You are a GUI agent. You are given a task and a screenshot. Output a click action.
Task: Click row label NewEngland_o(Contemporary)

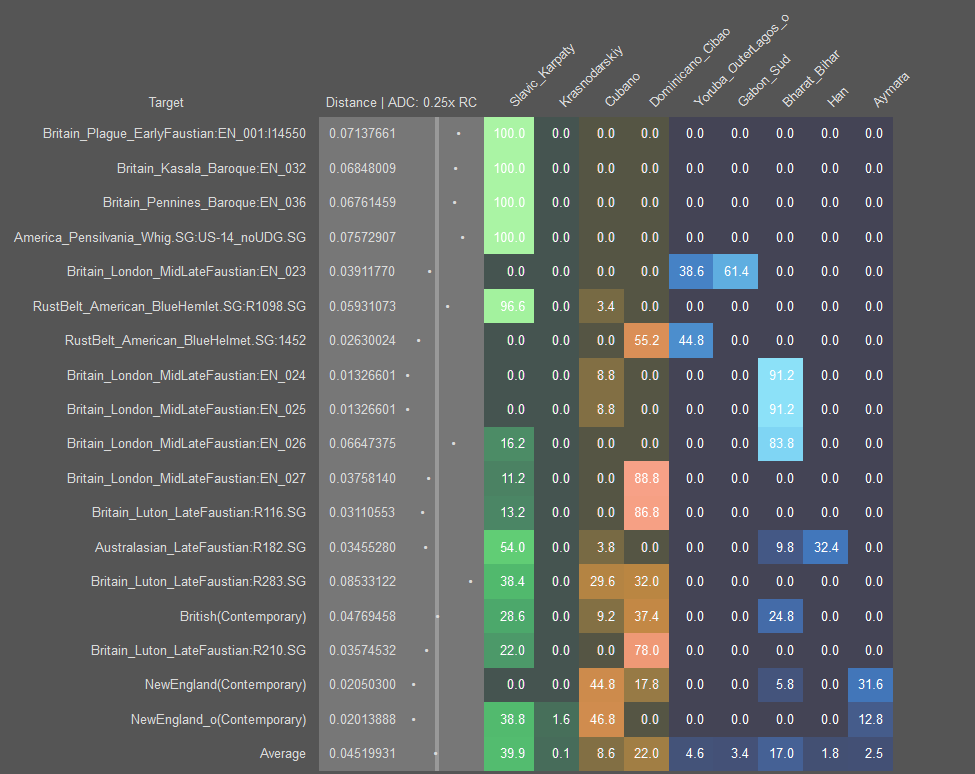point(218,720)
